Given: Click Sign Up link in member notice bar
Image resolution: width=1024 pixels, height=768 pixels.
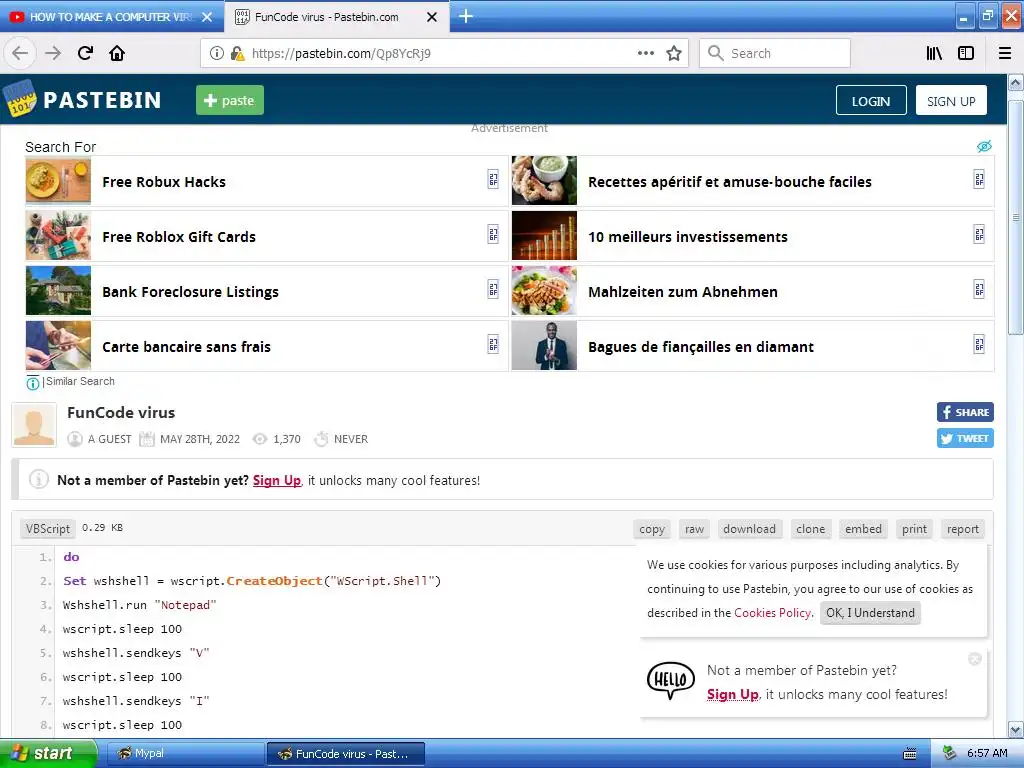Looking at the screenshot, I should coord(277,480).
